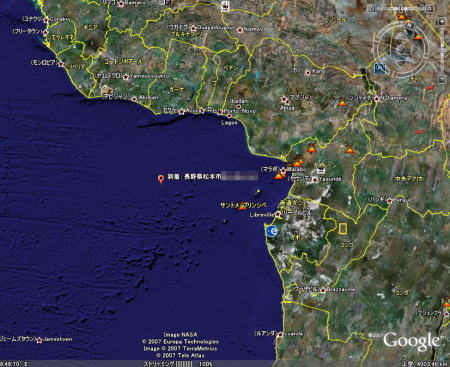
Task: Click the WWF panda icon at top
Action: [225, 6]
